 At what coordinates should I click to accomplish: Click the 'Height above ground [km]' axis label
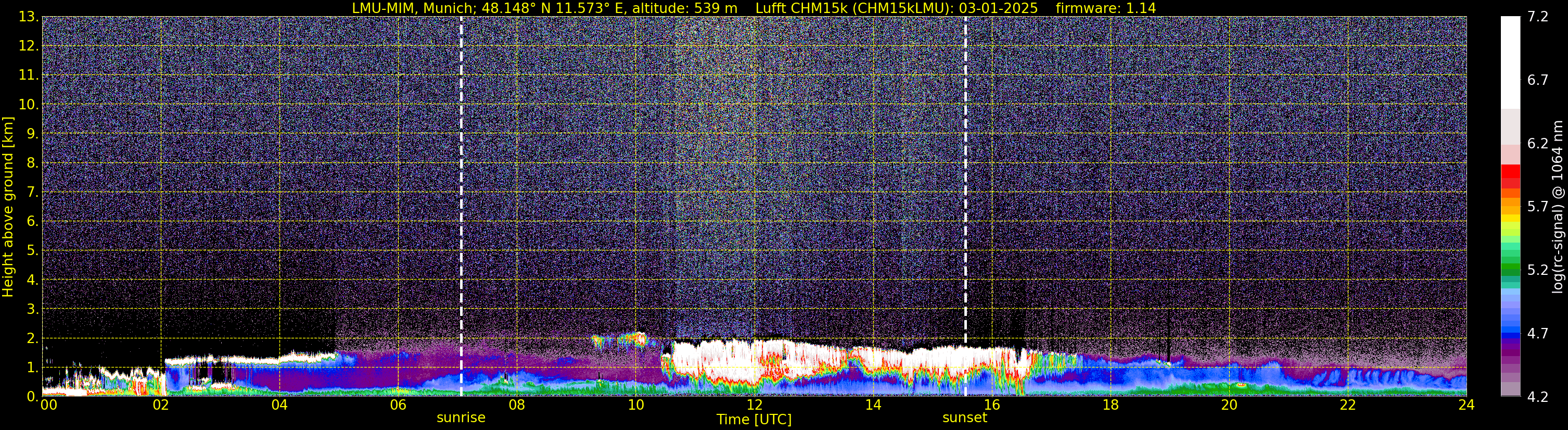click(8, 207)
